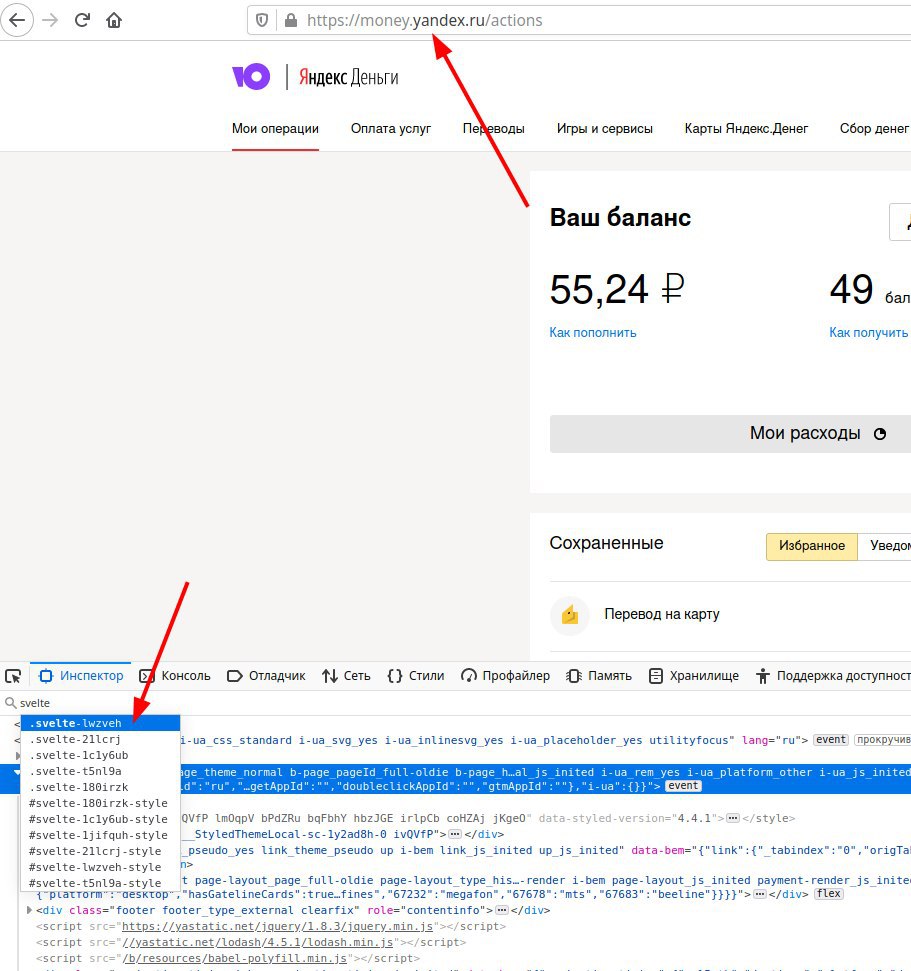This screenshot has height=971, width=911.
Task: Open the Оплата услуг tab
Action: tap(391, 128)
